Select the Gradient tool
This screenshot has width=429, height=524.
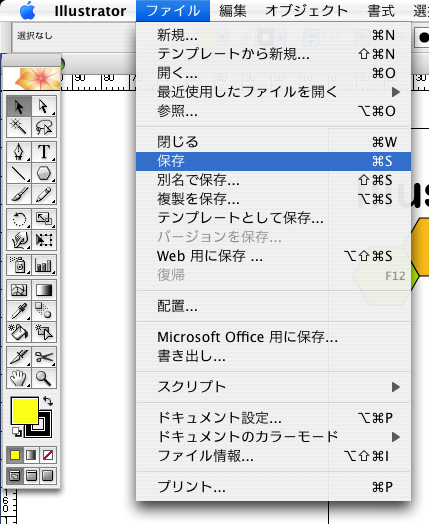pos(44,290)
